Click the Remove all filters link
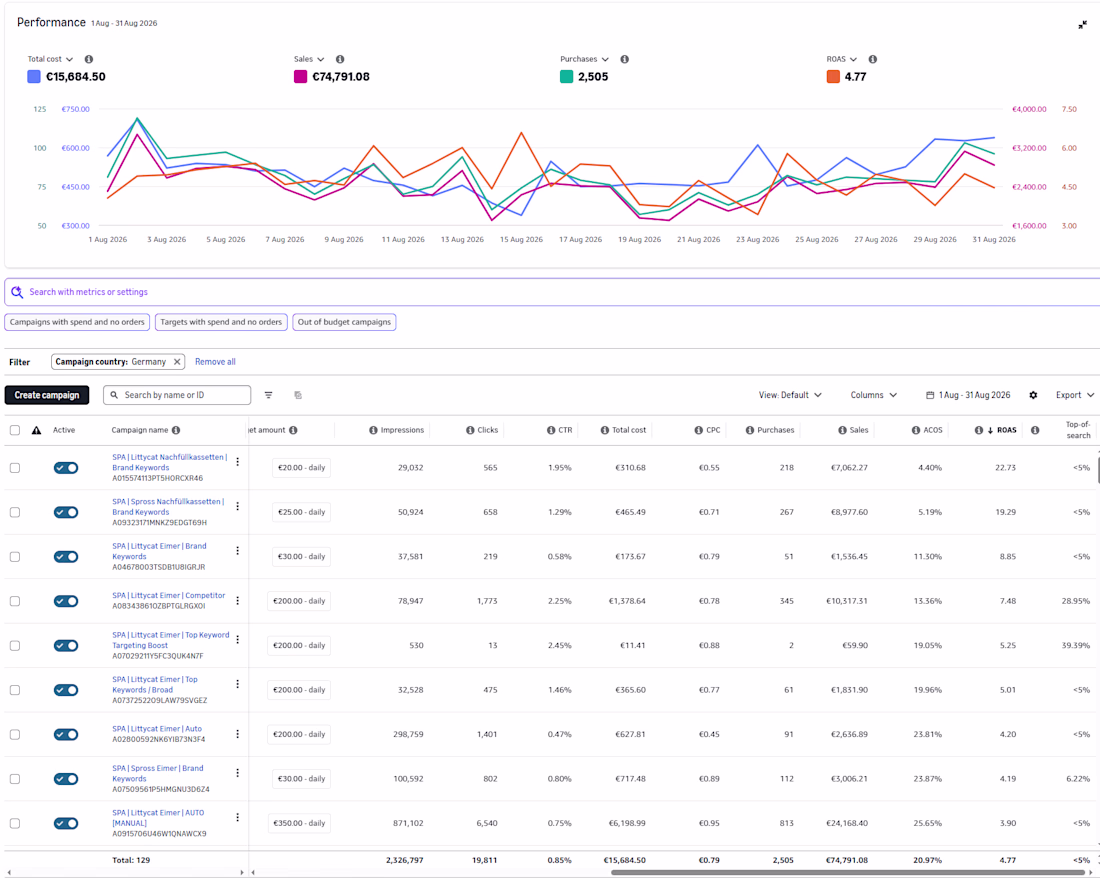 coord(215,362)
